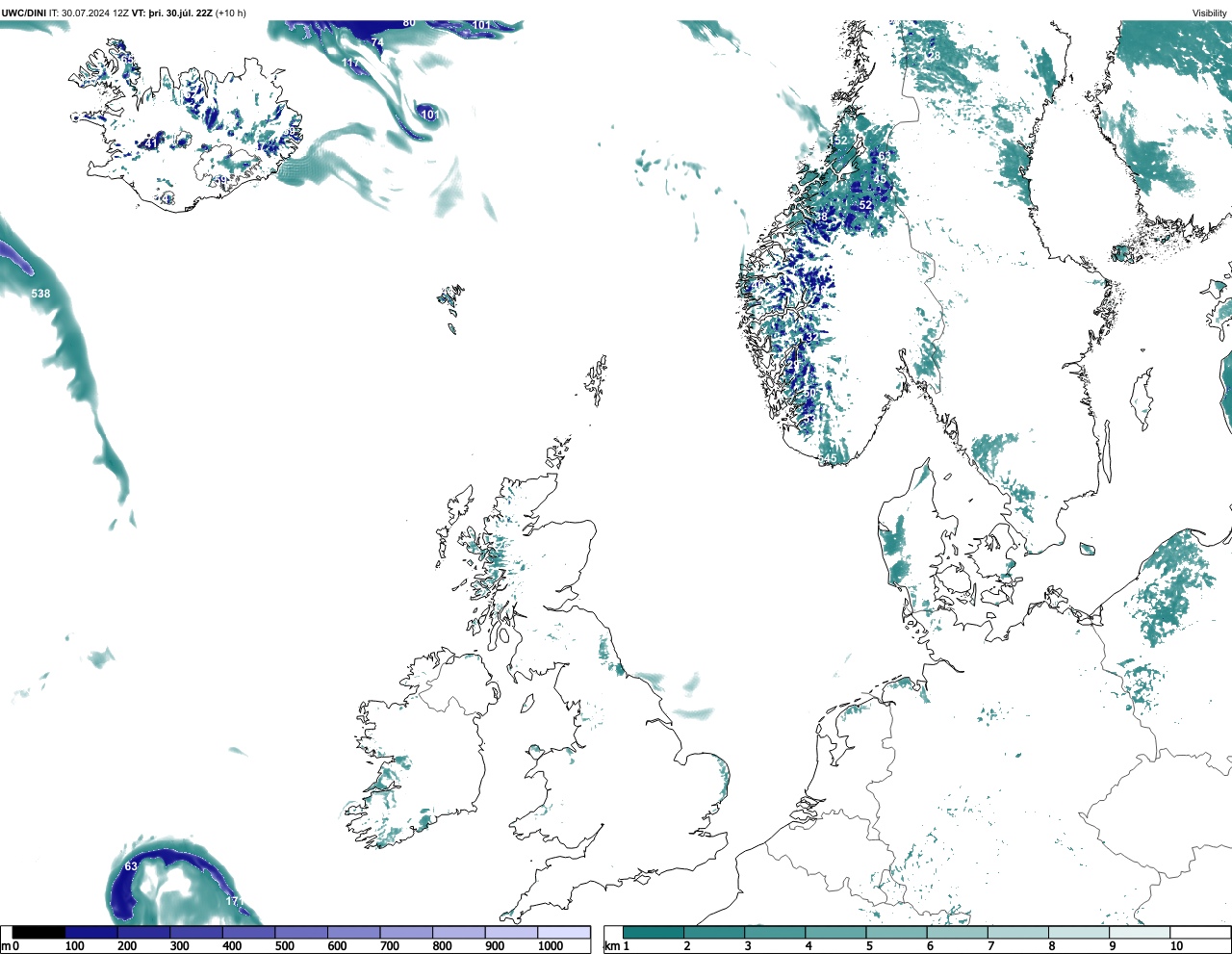Viewport: 1232px width, 954px height.
Task: Click the 2–3 km legend swatch
Action: coord(714,933)
